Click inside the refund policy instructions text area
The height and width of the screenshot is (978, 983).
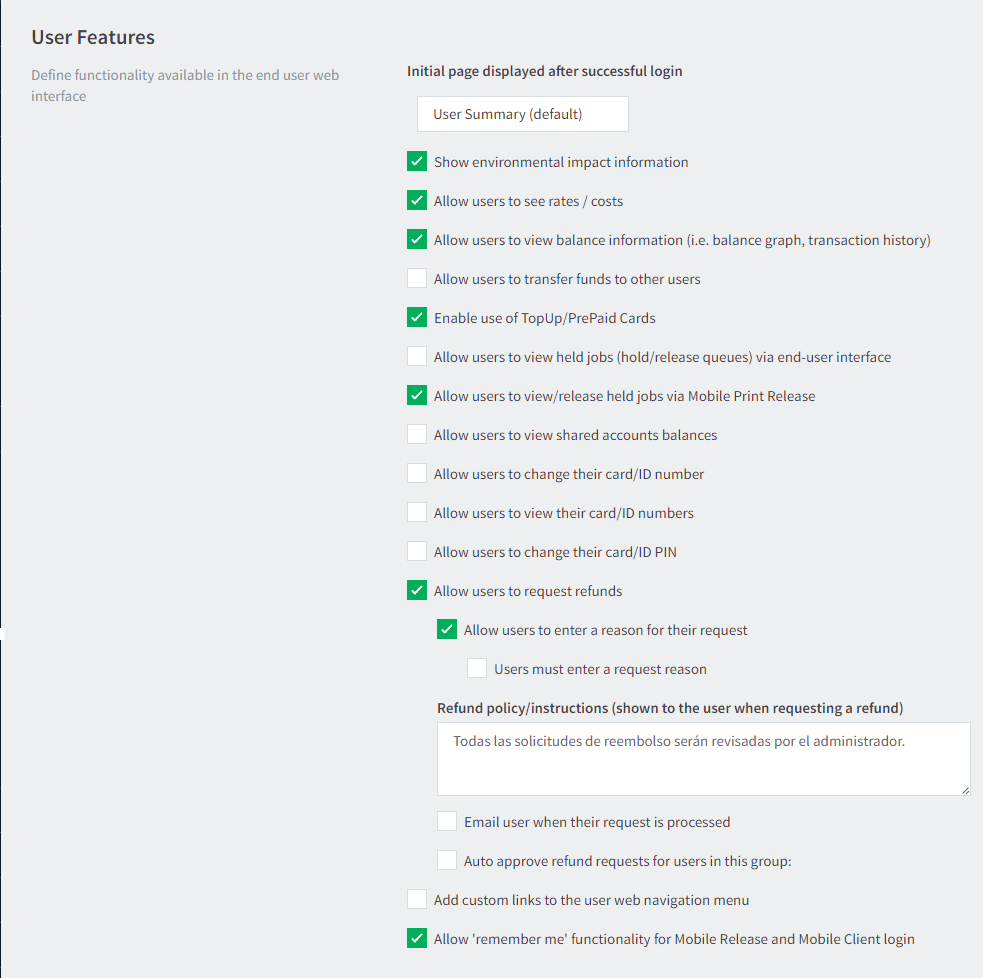[703, 759]
